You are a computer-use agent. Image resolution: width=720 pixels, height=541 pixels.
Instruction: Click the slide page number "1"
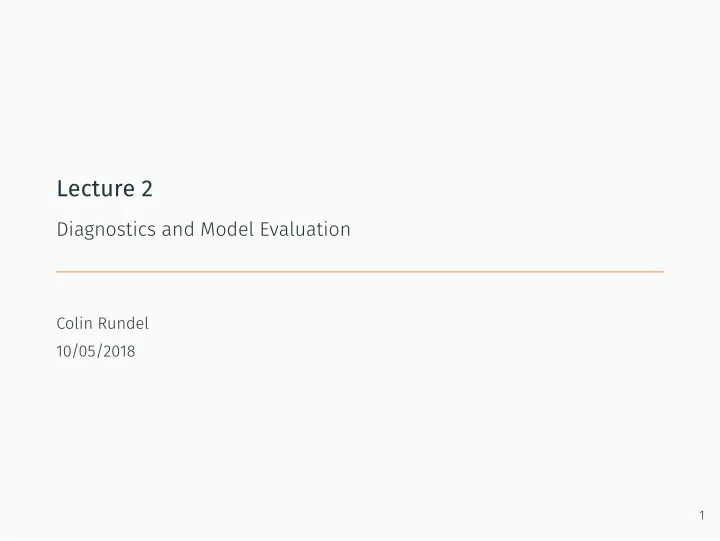tap(702, 515)
